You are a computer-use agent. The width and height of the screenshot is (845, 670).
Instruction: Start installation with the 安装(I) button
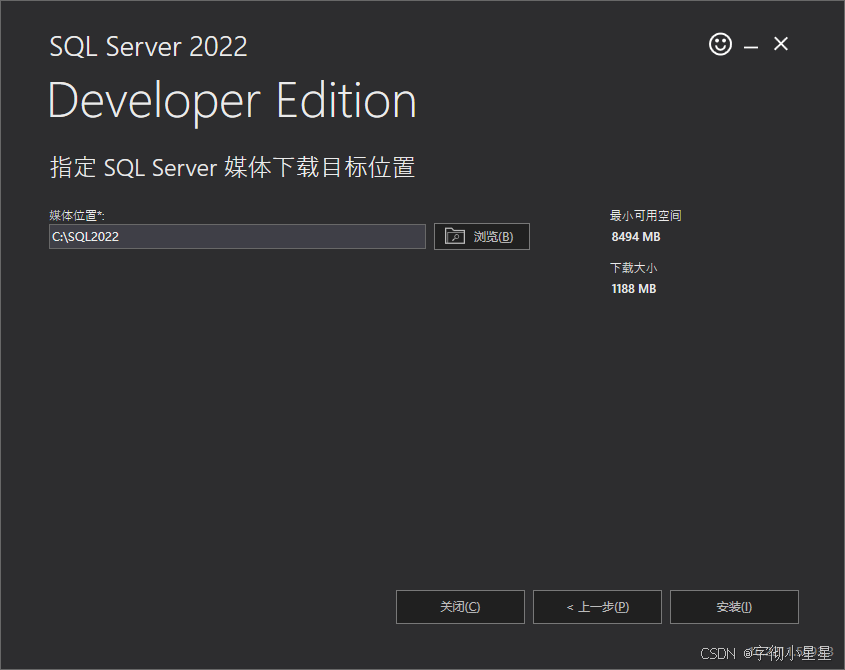pyautogui.click(x=734, y=607)
